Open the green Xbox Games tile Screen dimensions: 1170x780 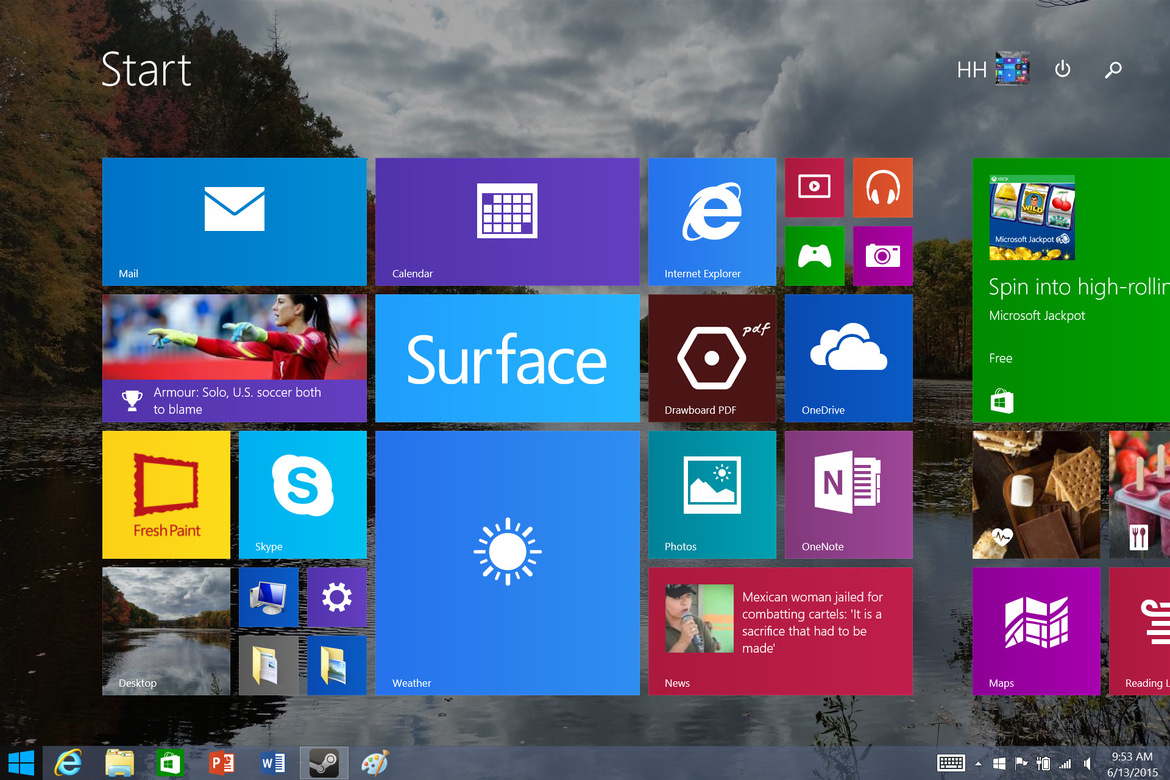tap(814, 256)
